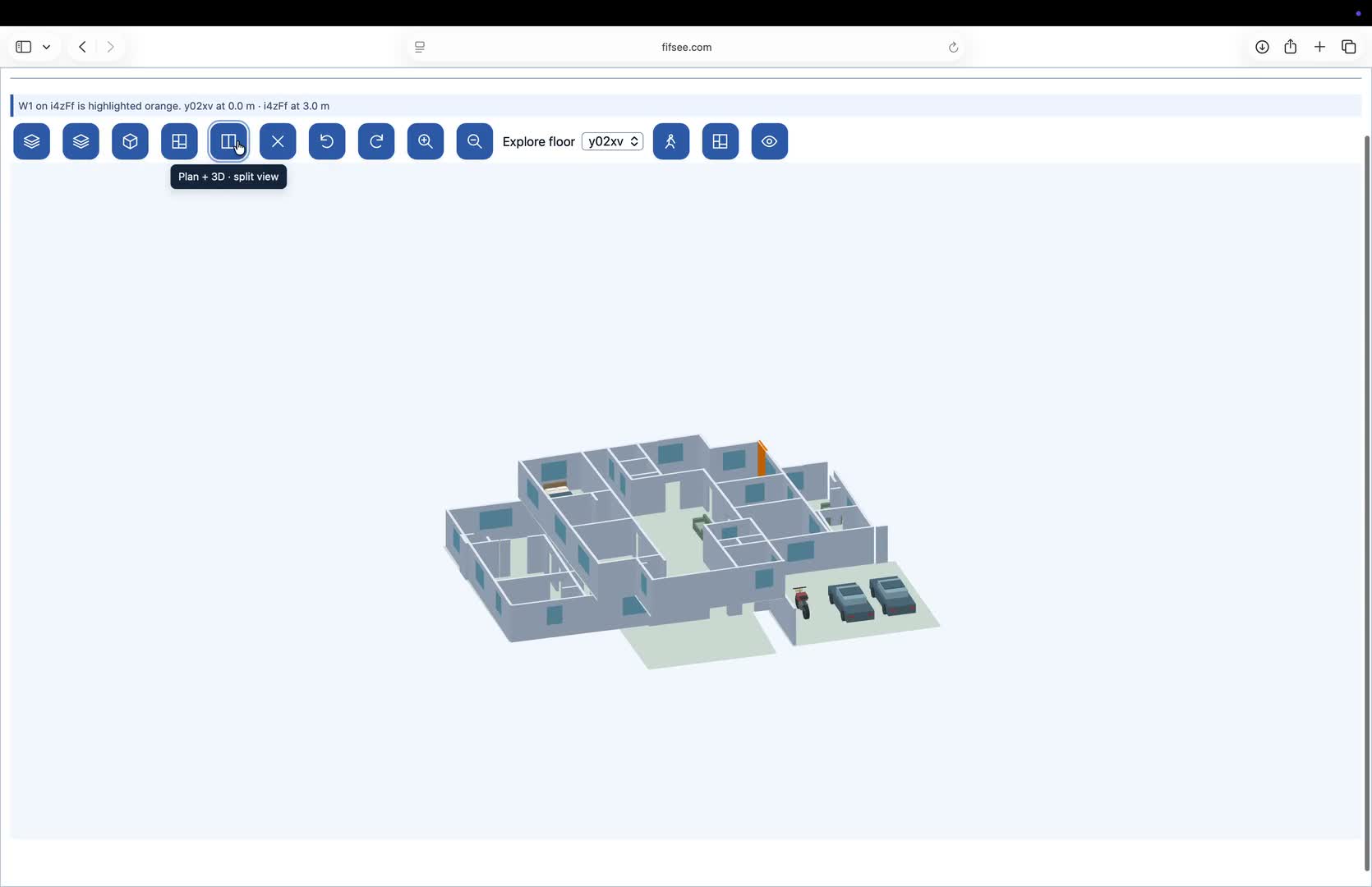Go forward to the next page
This screenshot has height=887, width=1372.
tap(110, 47)
